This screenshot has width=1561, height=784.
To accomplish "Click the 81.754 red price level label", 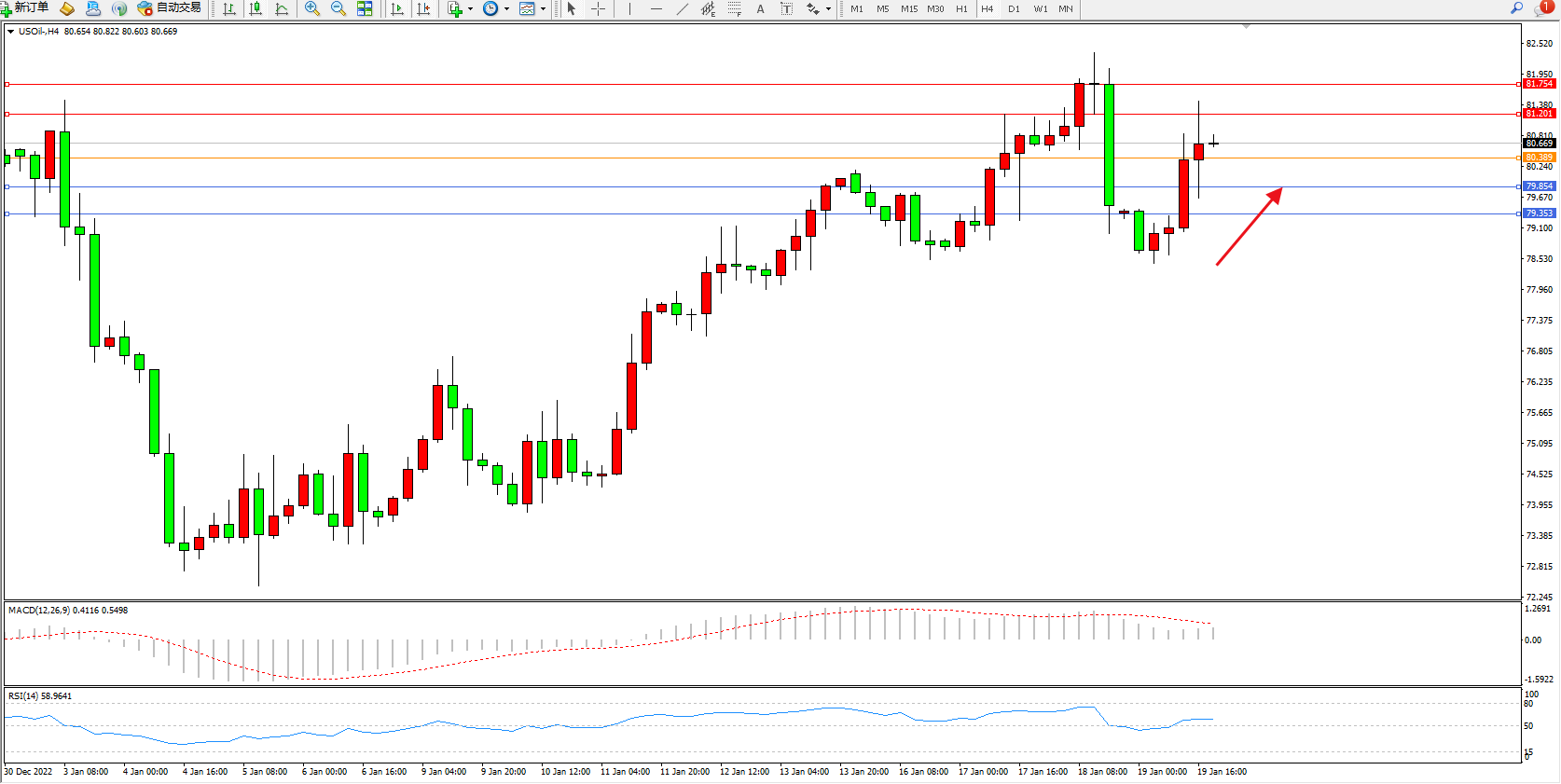I will click(x=1539, y=84).
